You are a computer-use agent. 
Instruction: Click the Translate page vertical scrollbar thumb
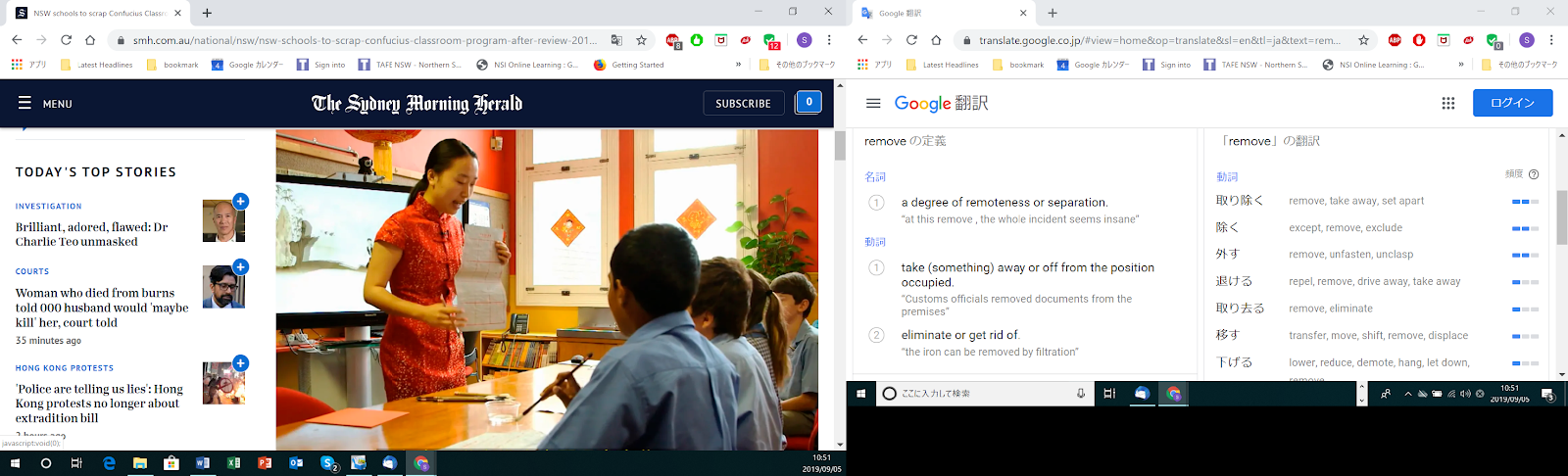click(1561, 217)
